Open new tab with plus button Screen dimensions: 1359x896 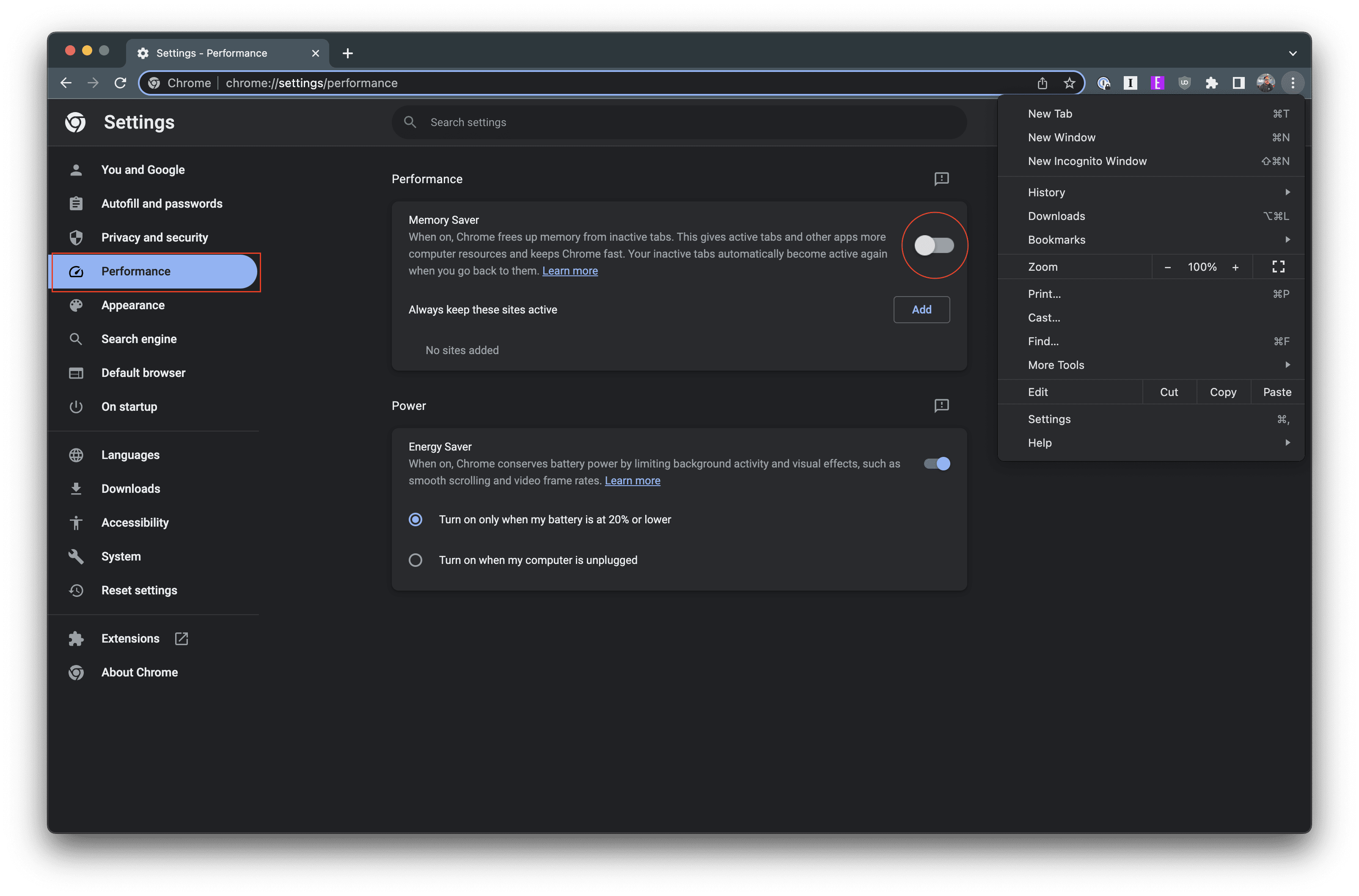coord(347,53)
